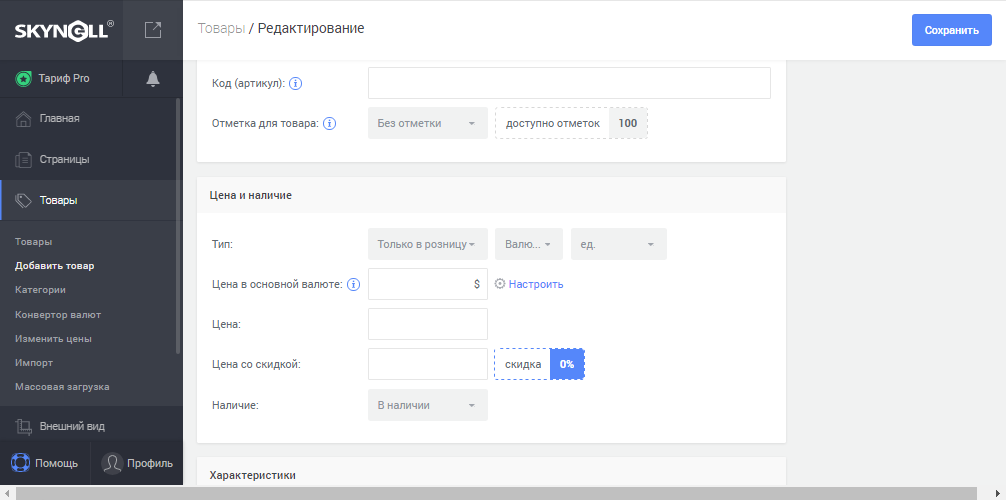Click the Skynell logo
Screen dimensions: 1006x500
pos(64,30)
